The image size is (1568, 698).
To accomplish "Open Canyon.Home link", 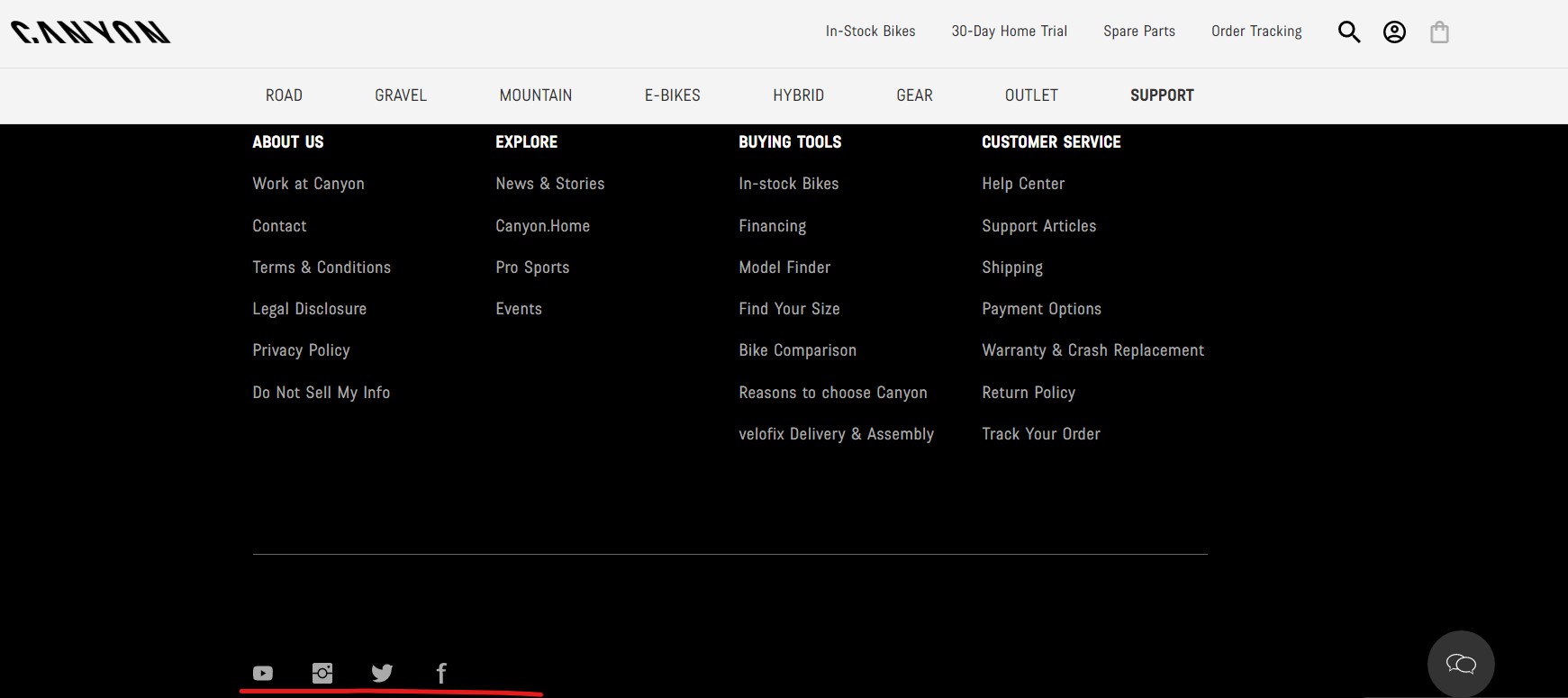I will click(542, 226).
